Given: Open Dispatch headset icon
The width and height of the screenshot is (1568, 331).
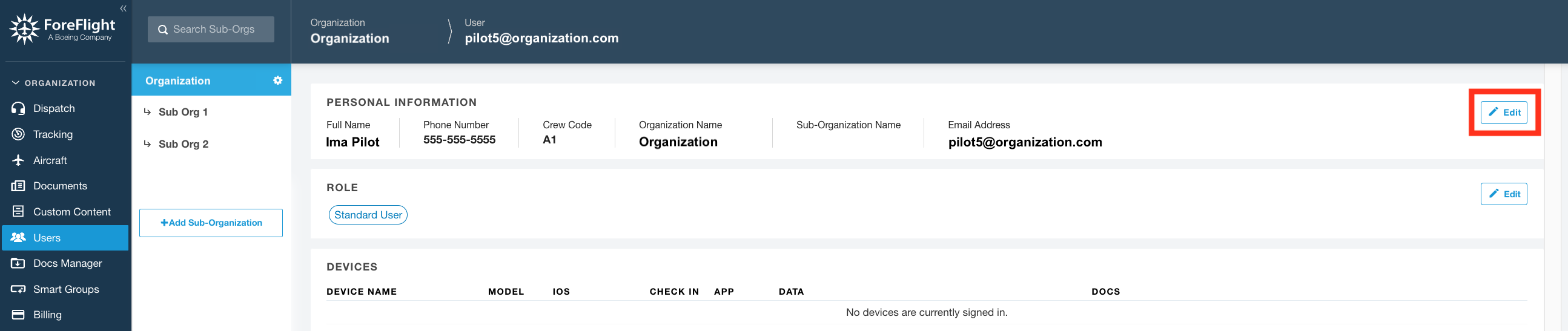Looking at the screenshot, I should pos(18,108).
